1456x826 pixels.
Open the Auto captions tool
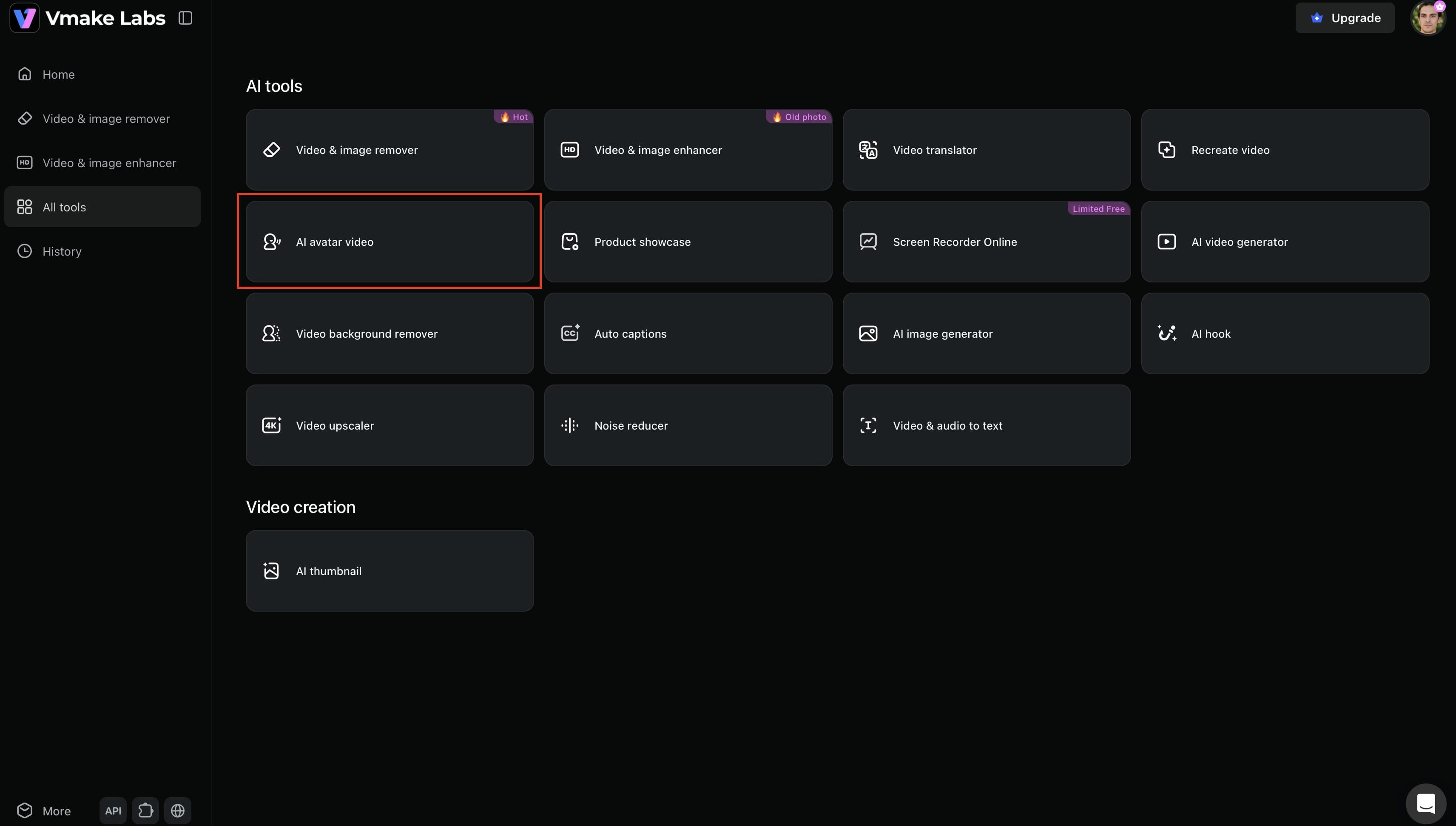tap(688, 333)
